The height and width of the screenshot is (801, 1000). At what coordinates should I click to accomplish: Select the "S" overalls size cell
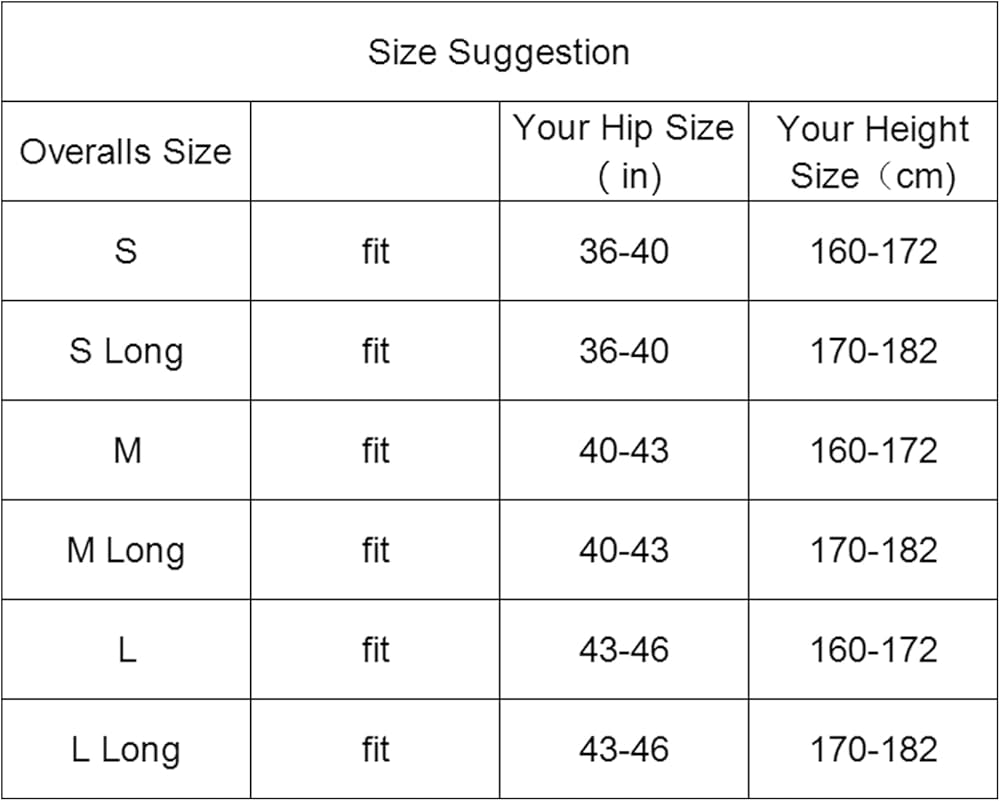tap(125, 251)
